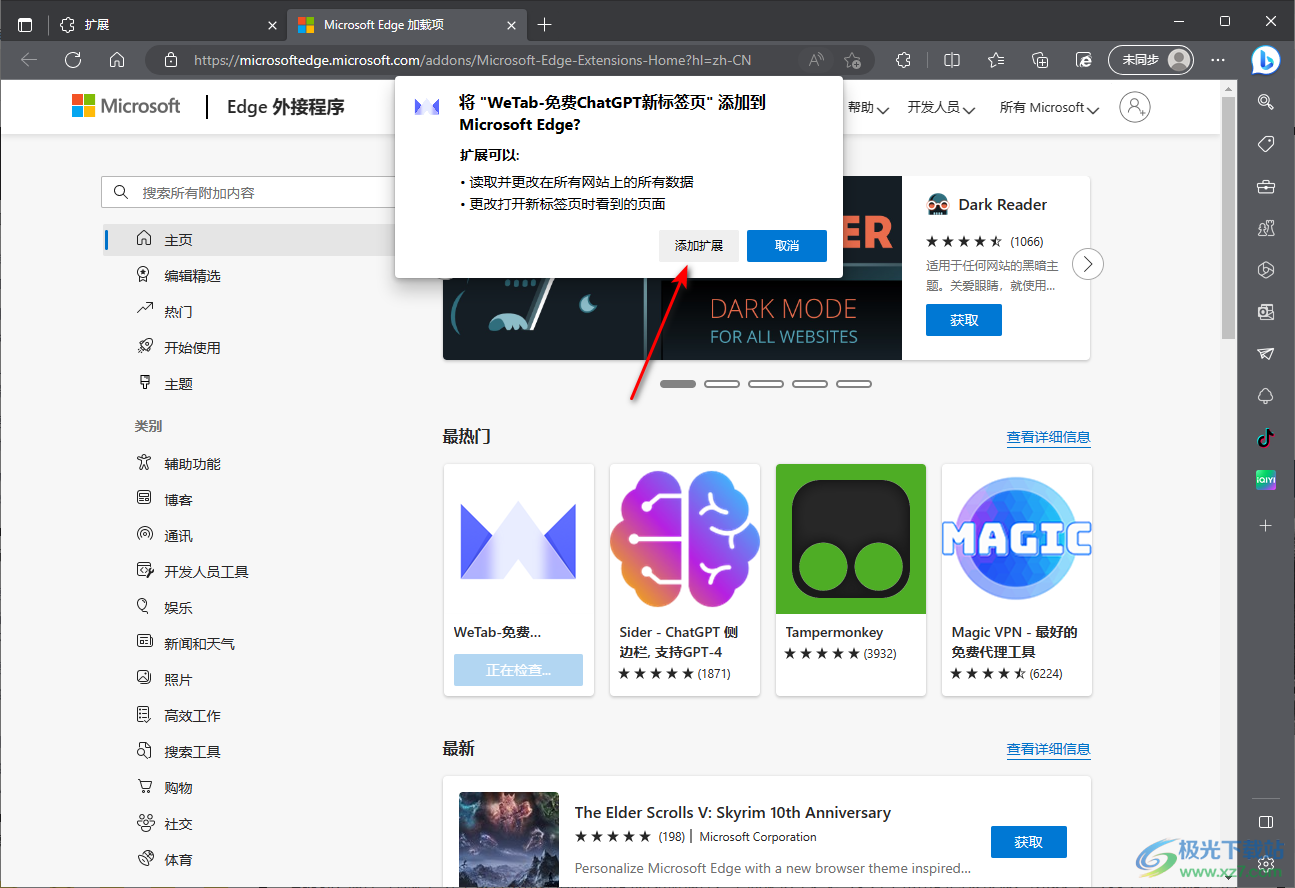Expand the 帮助 dropdown menu
Image resolution: width=1295 pixels, height=888 pixels.
coord(868,107)
